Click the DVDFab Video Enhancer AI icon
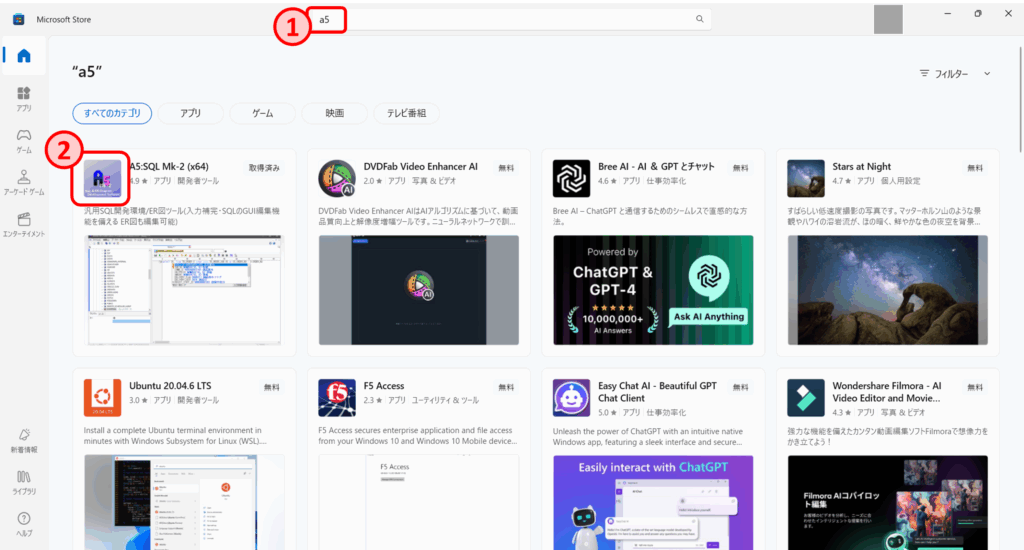1024x550 pixels. click(337, 178)
